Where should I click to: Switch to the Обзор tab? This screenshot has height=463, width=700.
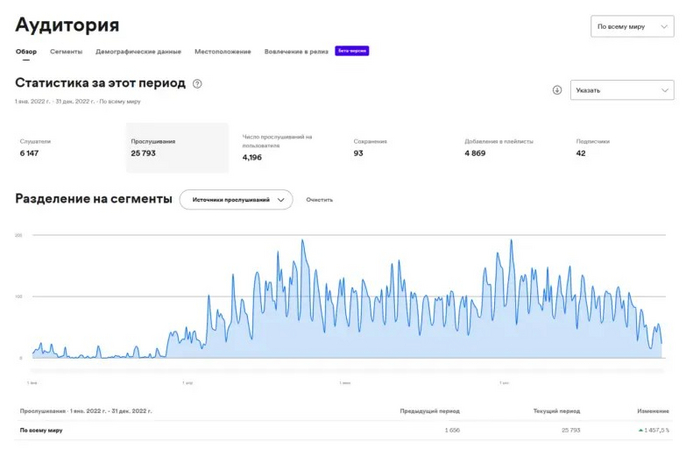(26, 51)
